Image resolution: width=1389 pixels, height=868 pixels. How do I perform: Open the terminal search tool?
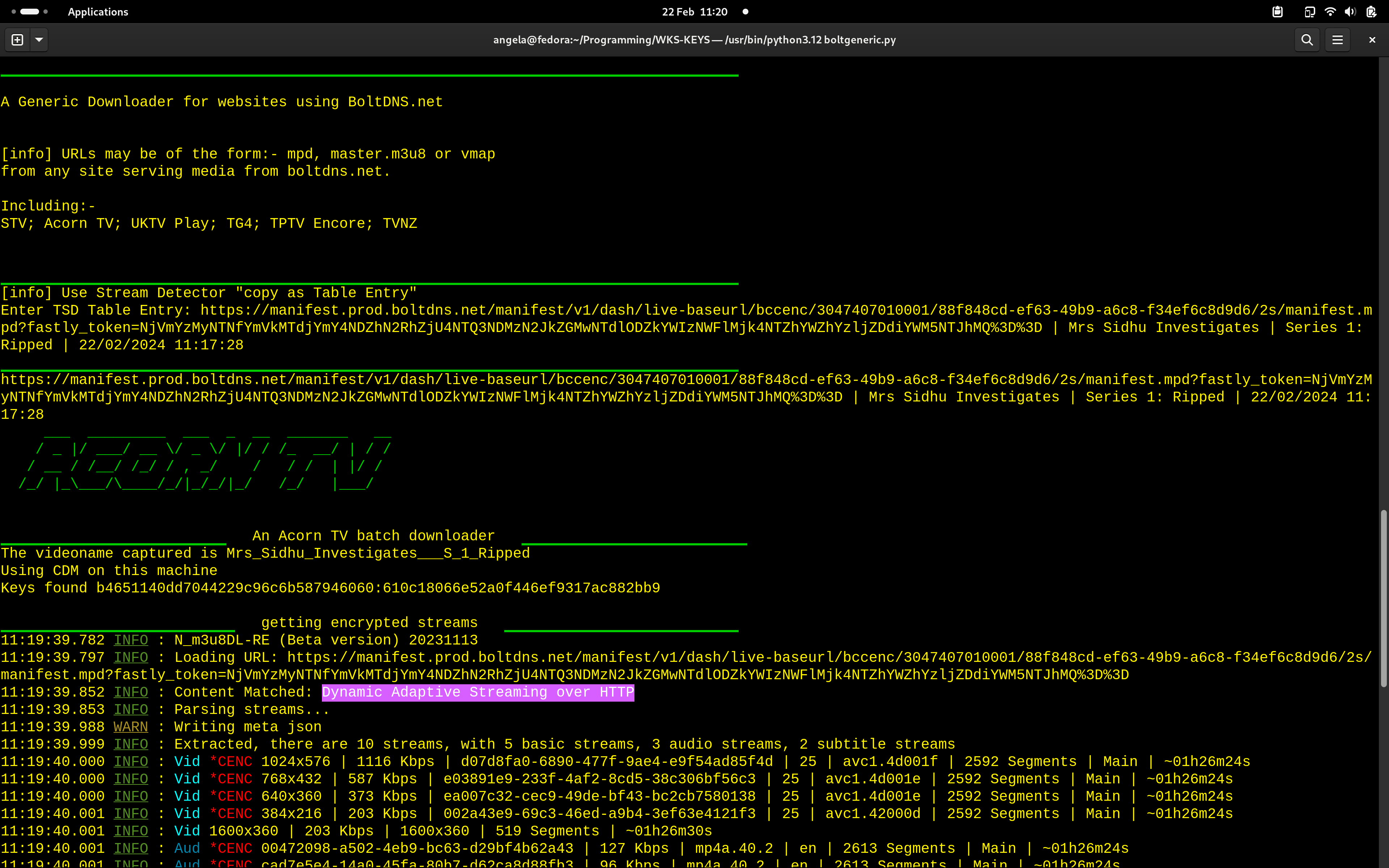(1307, 40)
